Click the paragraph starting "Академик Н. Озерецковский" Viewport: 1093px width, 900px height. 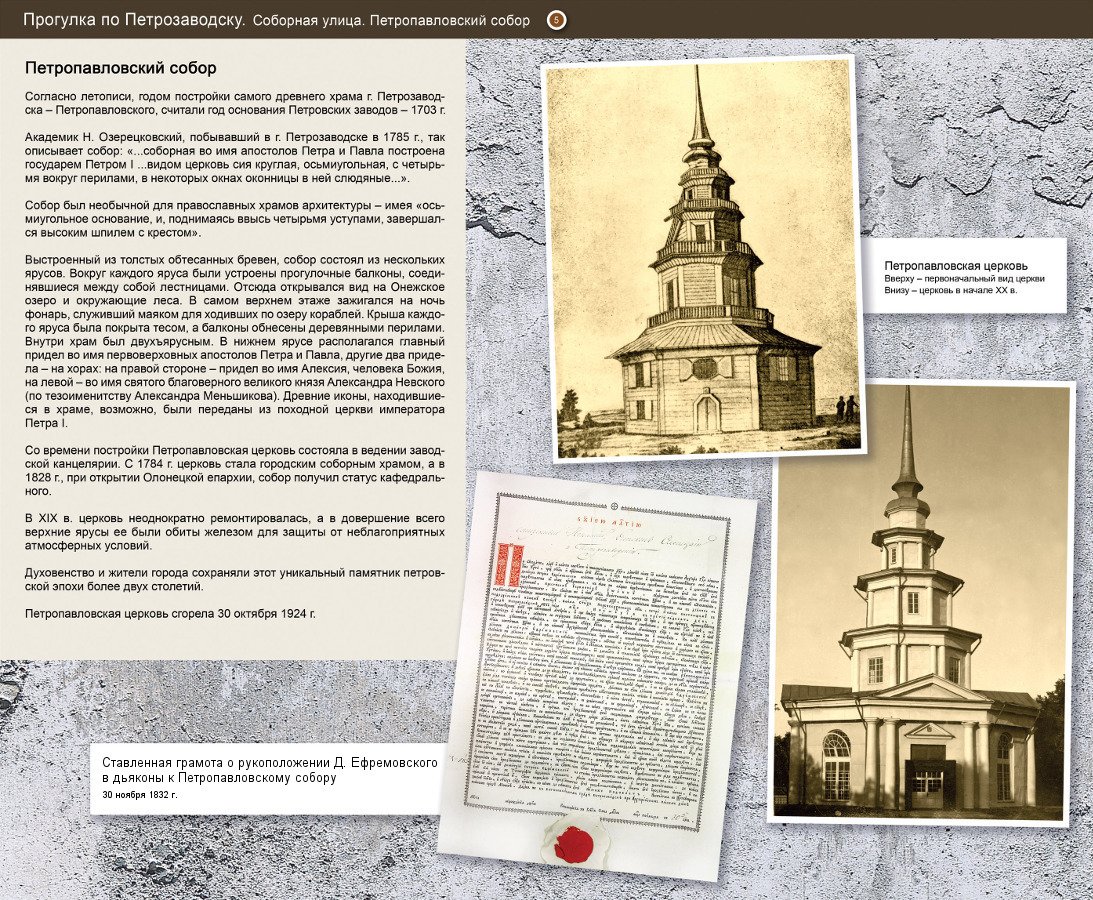[235, 158]
